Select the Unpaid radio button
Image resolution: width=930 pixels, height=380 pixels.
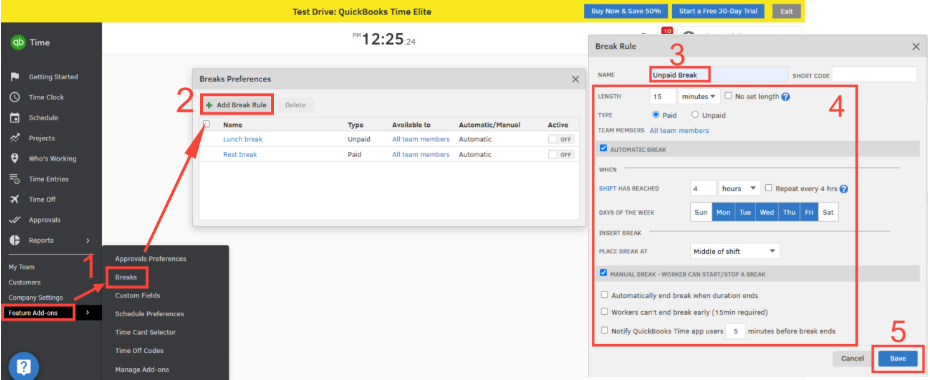coord(695,115)
